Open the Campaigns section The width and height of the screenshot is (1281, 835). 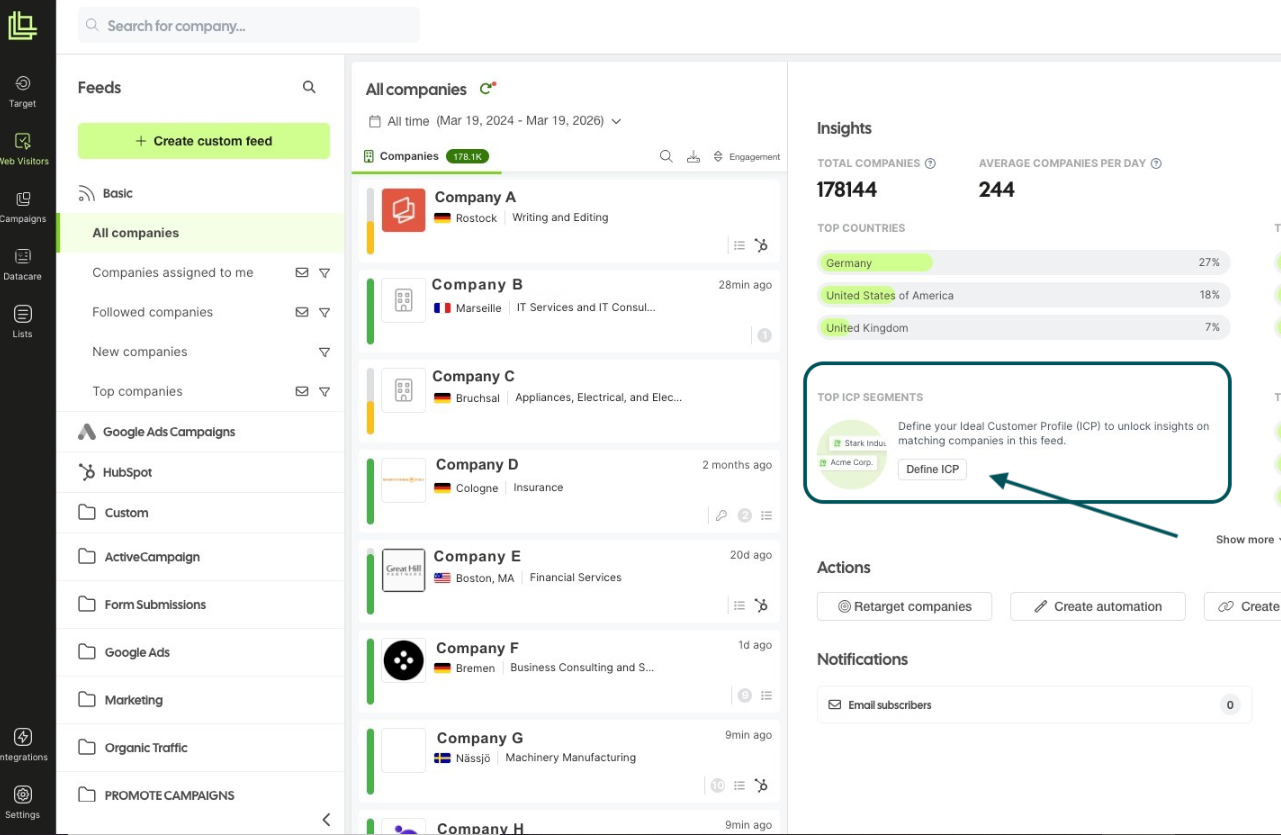tap(23, 206)
